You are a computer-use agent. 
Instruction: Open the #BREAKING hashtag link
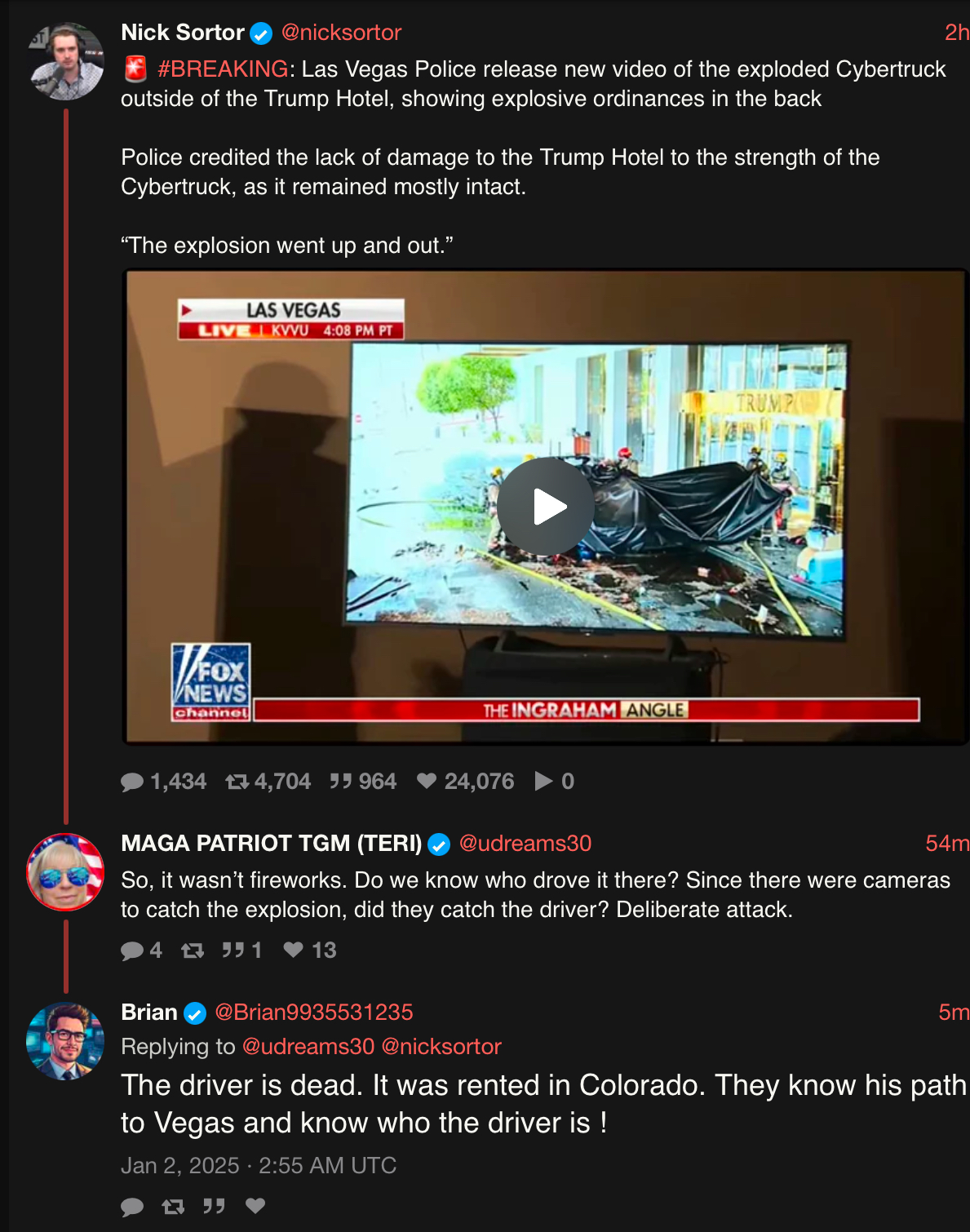(x=223, y=69)
